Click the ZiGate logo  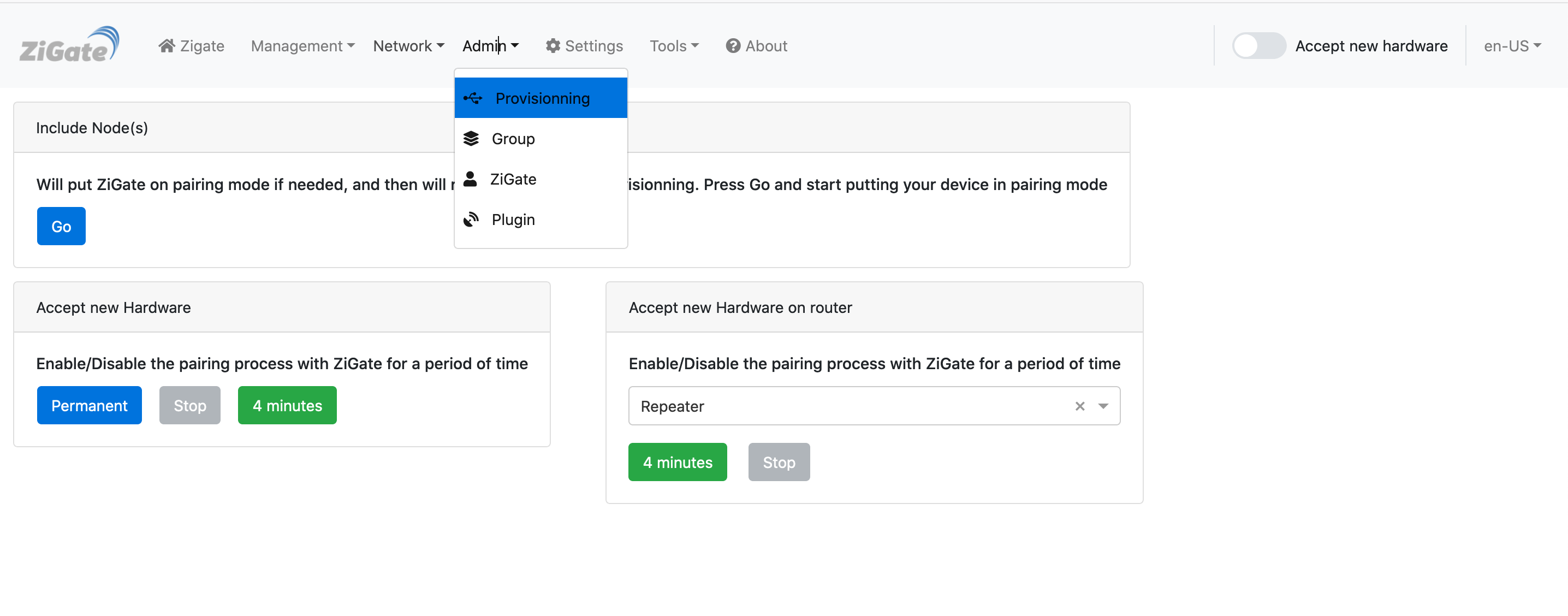(69, 44)
